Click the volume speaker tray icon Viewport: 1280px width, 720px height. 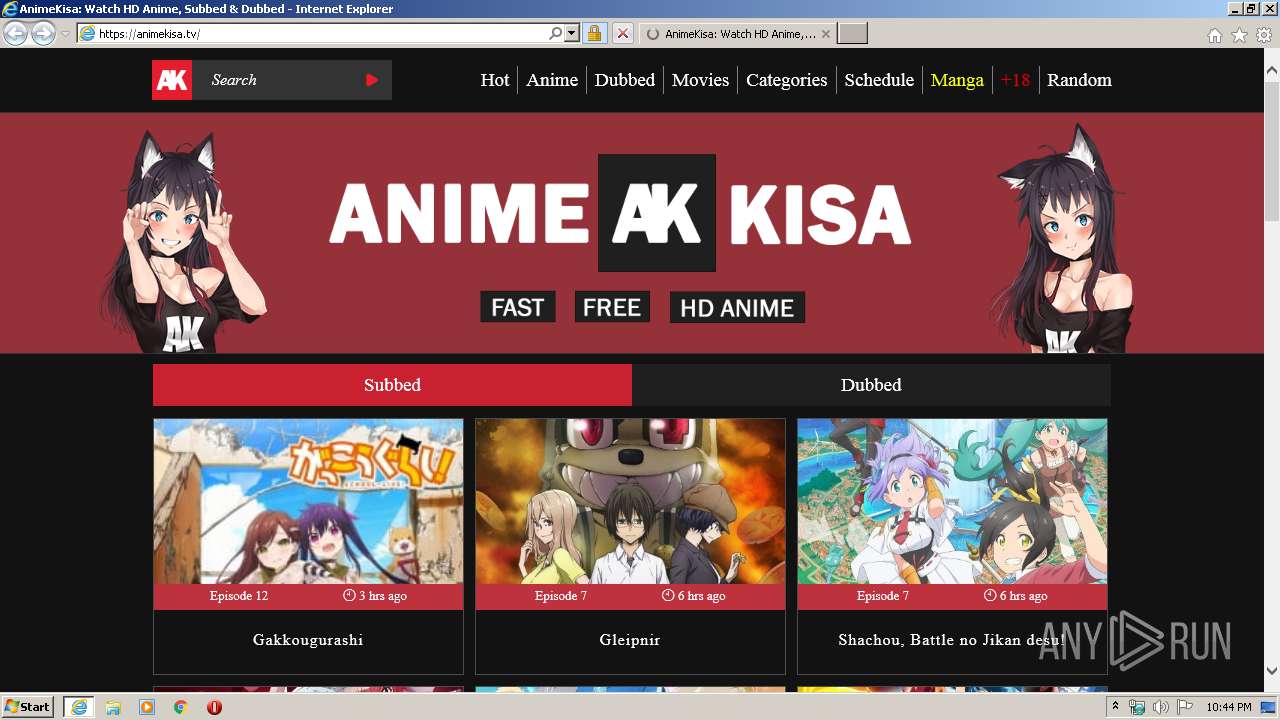tap(1161, 707)
